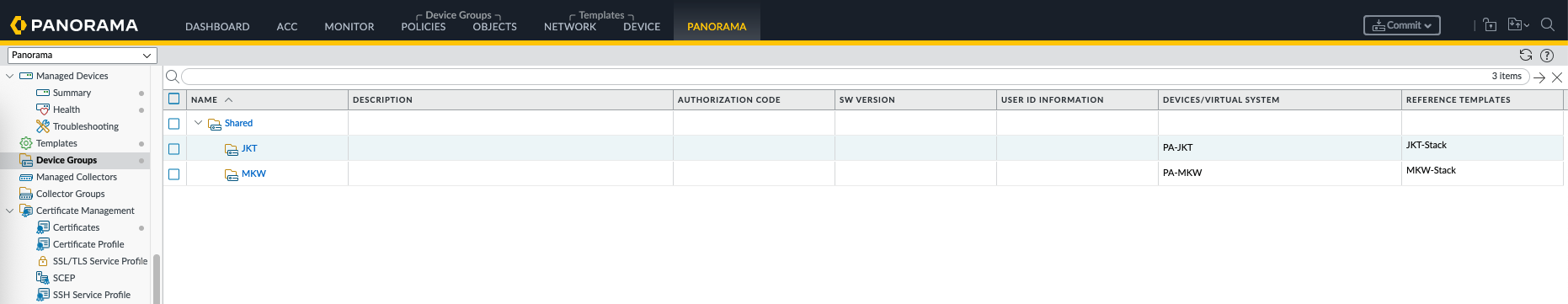The width and height of the screenshot is (1568, 304).
Task: Click the Certificates icon in sidebar
Action: point(43,227)
